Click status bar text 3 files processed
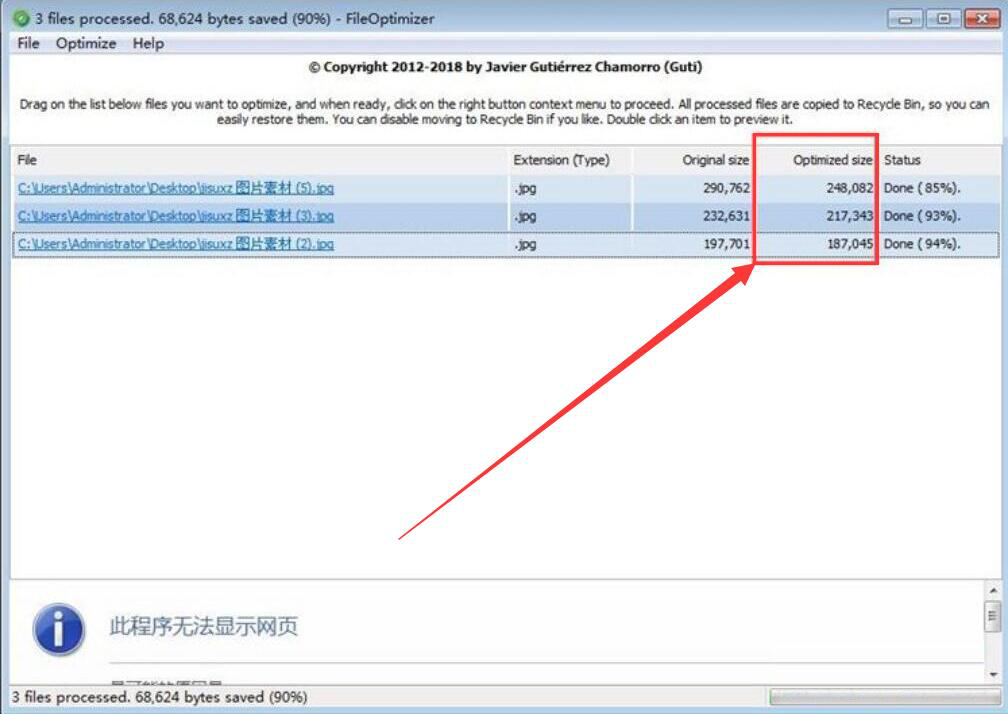The image size is (1008, 714). pyautogui.click(x=159, y=697)
